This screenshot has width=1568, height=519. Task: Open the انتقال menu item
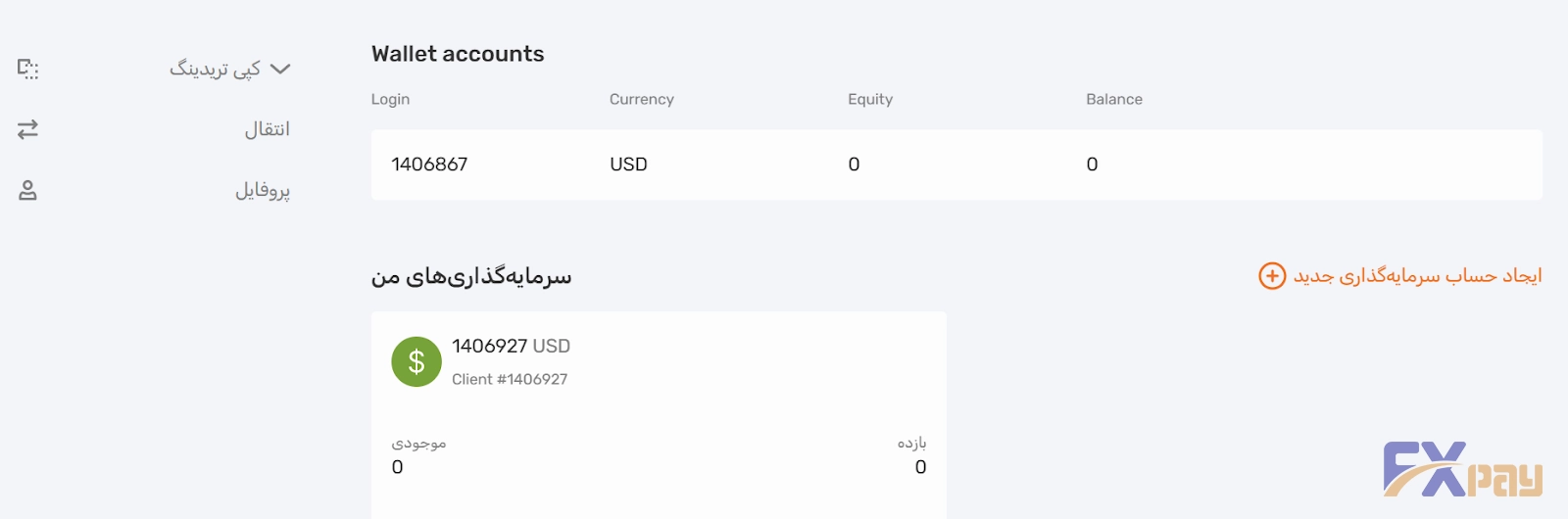coord(267,129)
